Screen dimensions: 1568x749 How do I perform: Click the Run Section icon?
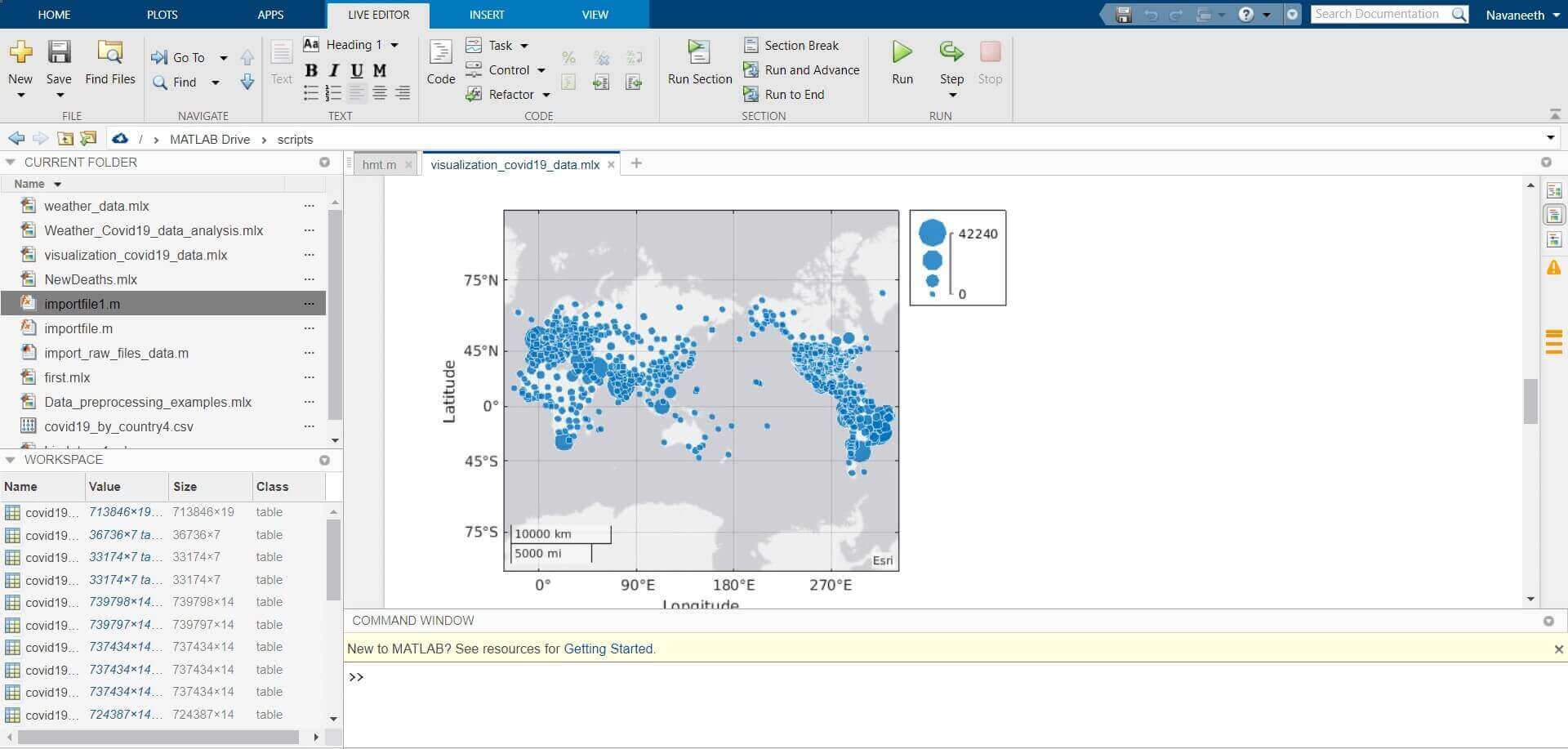699,52
